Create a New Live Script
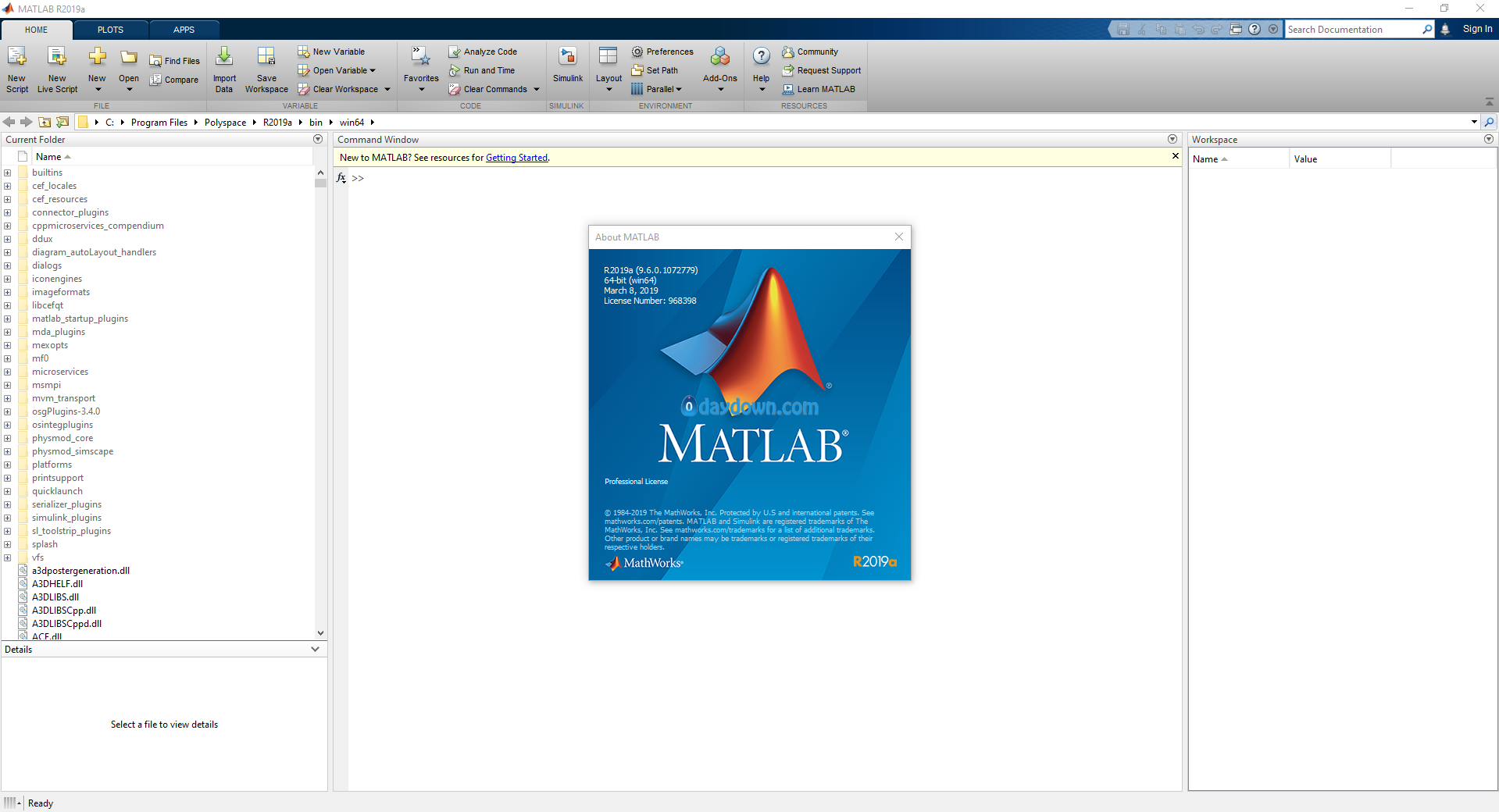This screenshot has height=812, width=1499. tap(57, 69)
